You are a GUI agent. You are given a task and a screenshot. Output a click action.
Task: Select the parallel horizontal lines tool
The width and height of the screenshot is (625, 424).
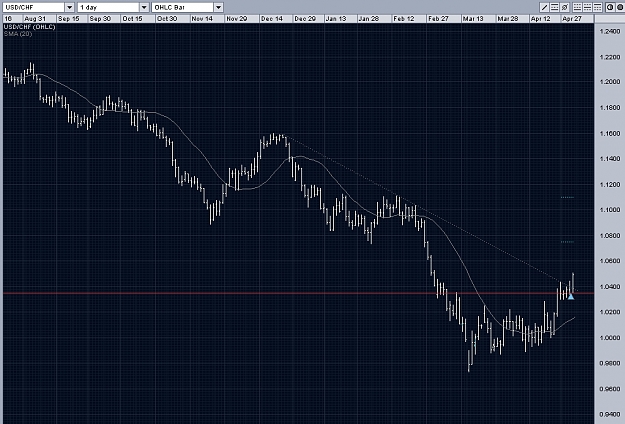coord(554,7)
